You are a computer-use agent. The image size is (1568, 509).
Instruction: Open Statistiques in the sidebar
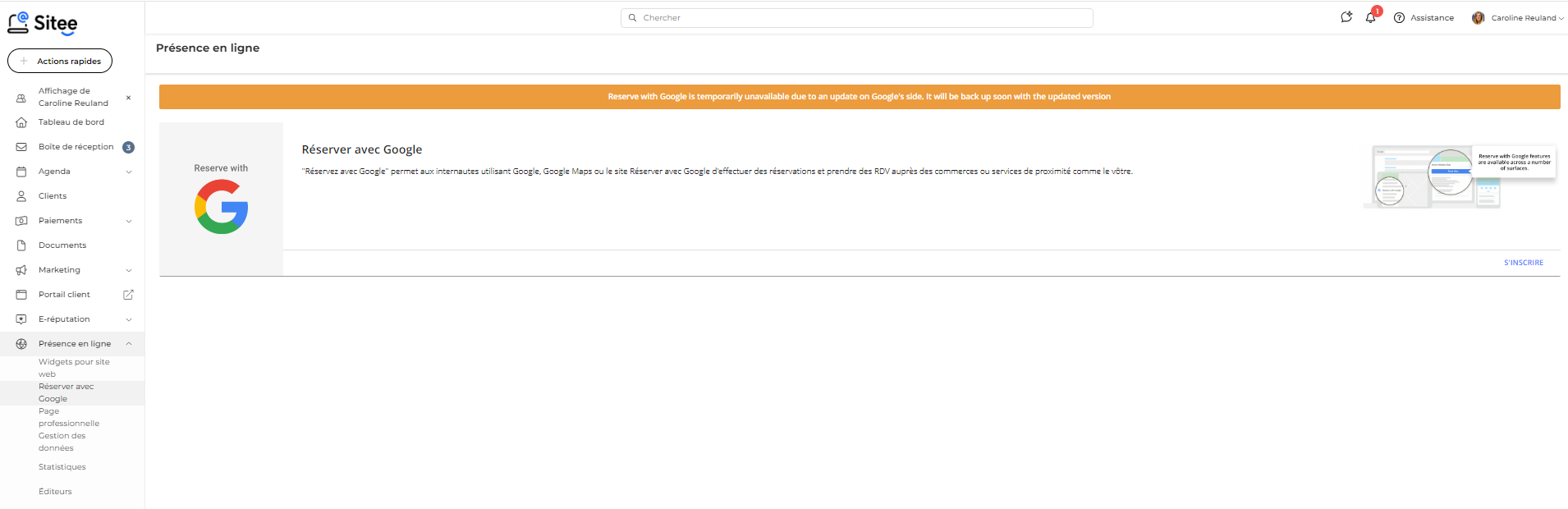point(62,467)
